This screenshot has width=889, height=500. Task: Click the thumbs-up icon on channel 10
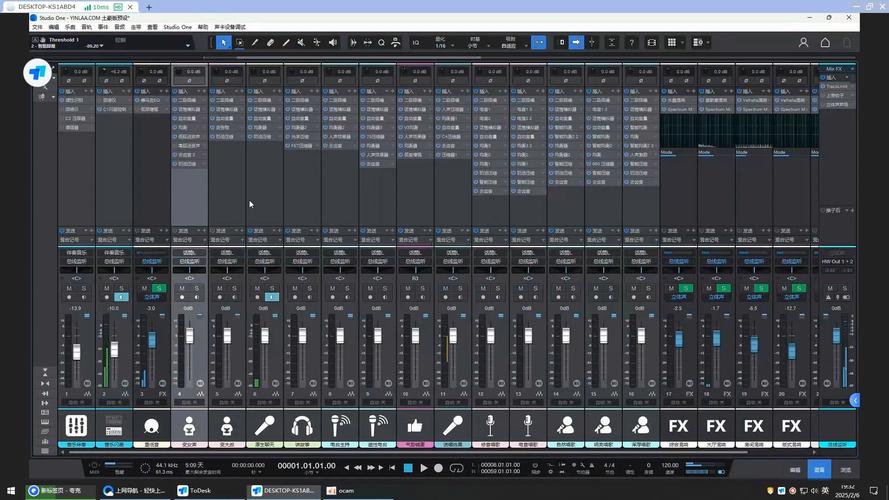415,424
